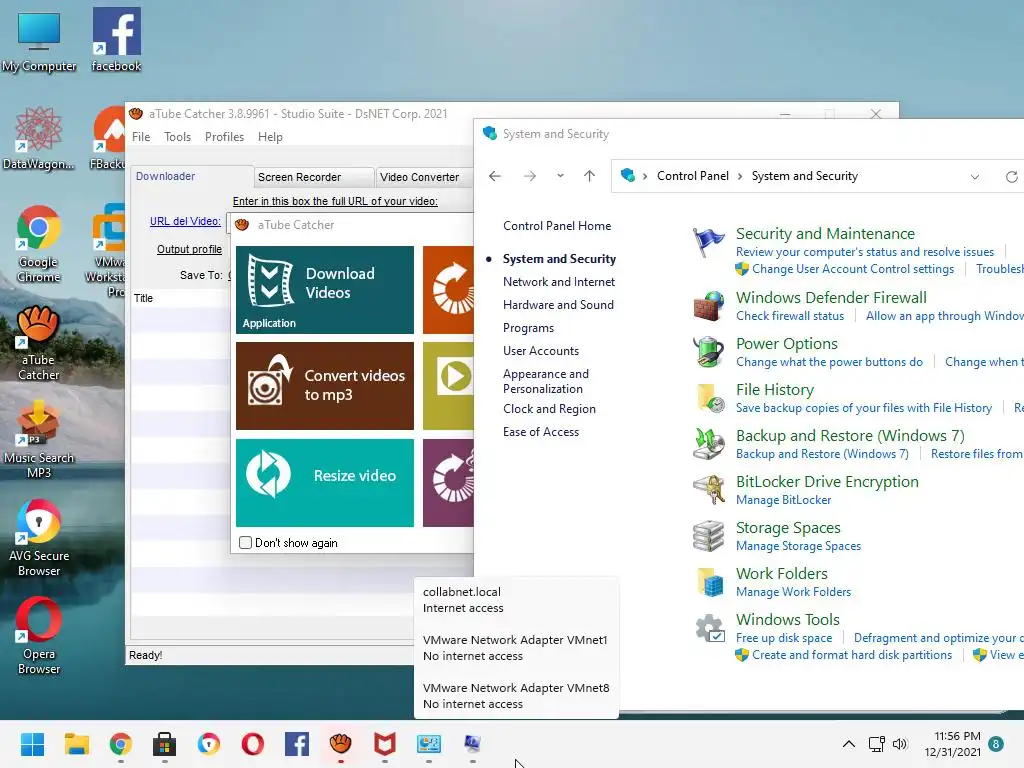Click the McAfee shield taskbar icon
This screenshot has height=768, width=1024.
pos(385,744)
